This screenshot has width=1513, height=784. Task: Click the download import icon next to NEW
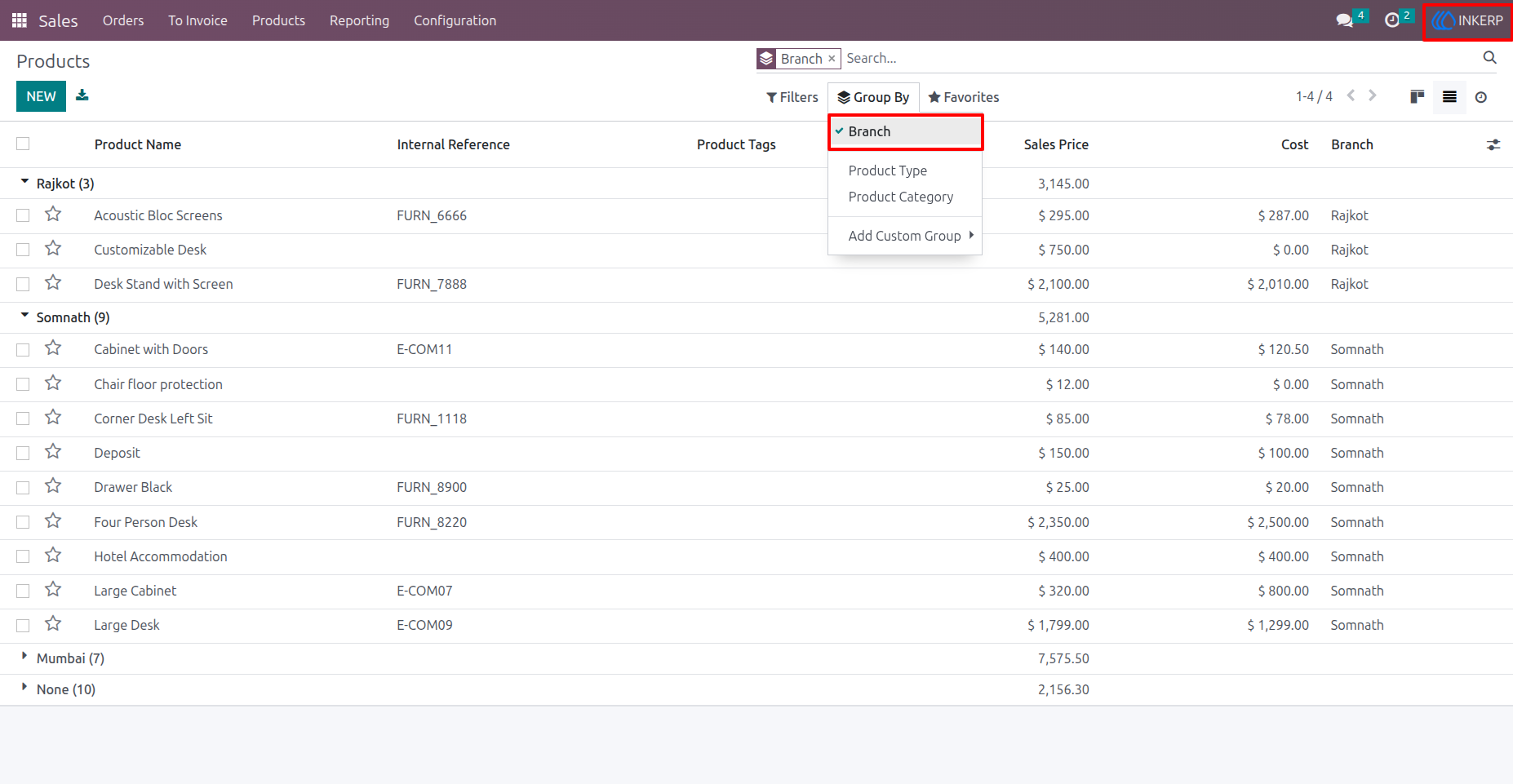82,95
